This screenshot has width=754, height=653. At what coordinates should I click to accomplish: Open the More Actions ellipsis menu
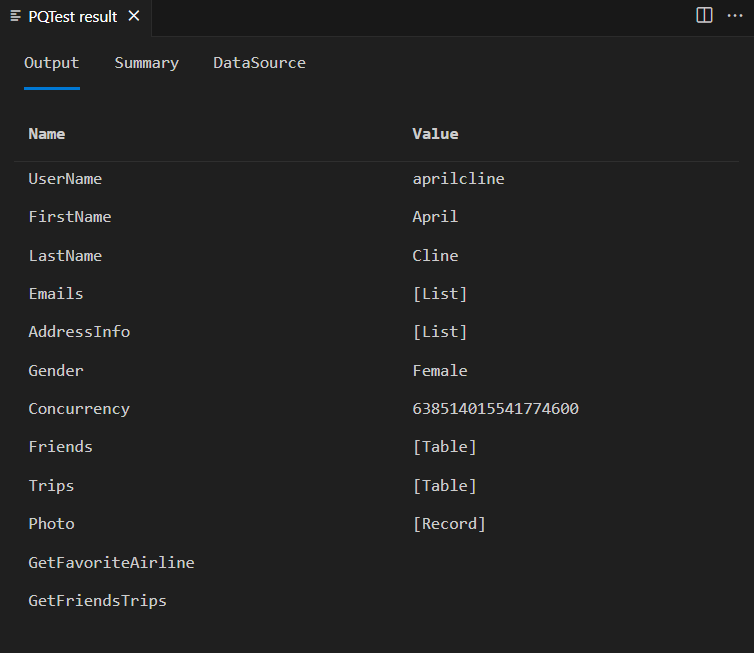coord(735,15)
